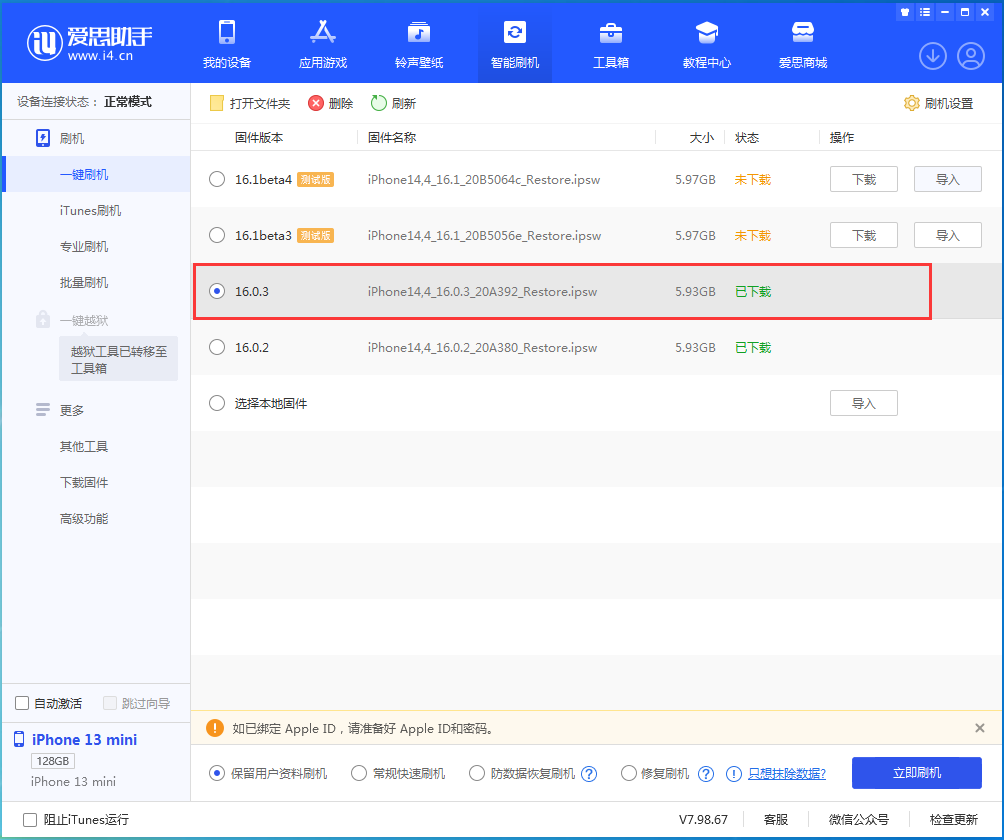
Task: Click the 固件名称 column header
Action: coord(392,138)
